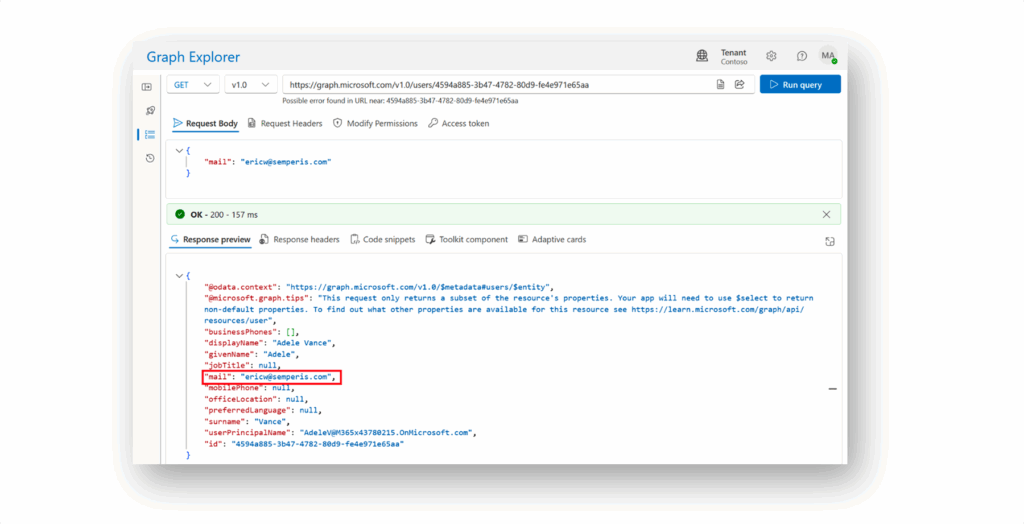Click the givenName "Adele" line
The width and height of the screenshot is (1024, 524).
(251, 354)
